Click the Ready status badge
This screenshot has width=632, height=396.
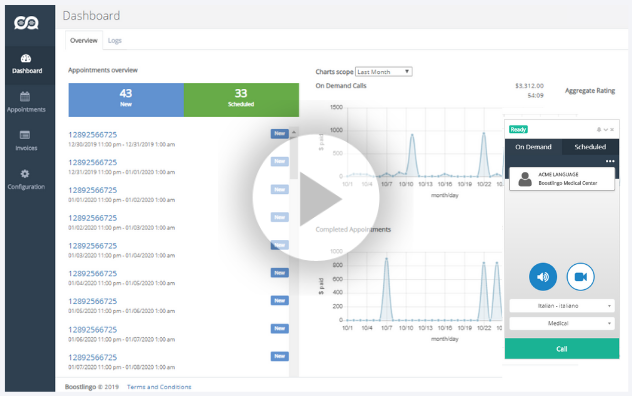tap(518, 129)
